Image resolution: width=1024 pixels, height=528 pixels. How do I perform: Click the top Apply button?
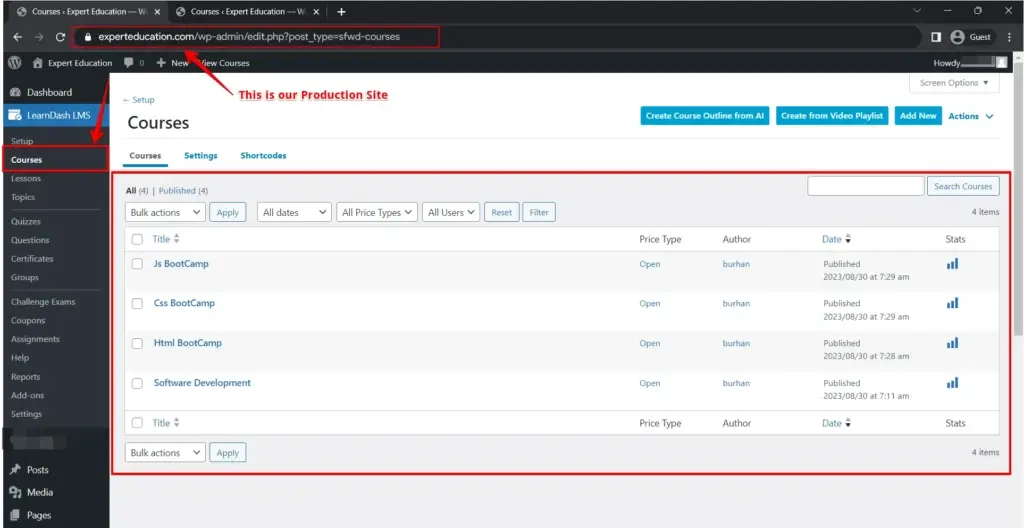(227, 212)
